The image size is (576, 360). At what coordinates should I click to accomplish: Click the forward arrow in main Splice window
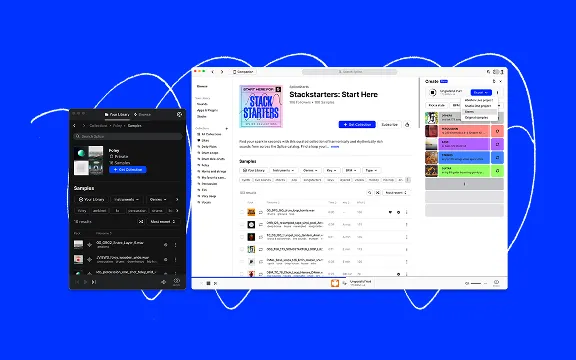[x=222, y=72]
